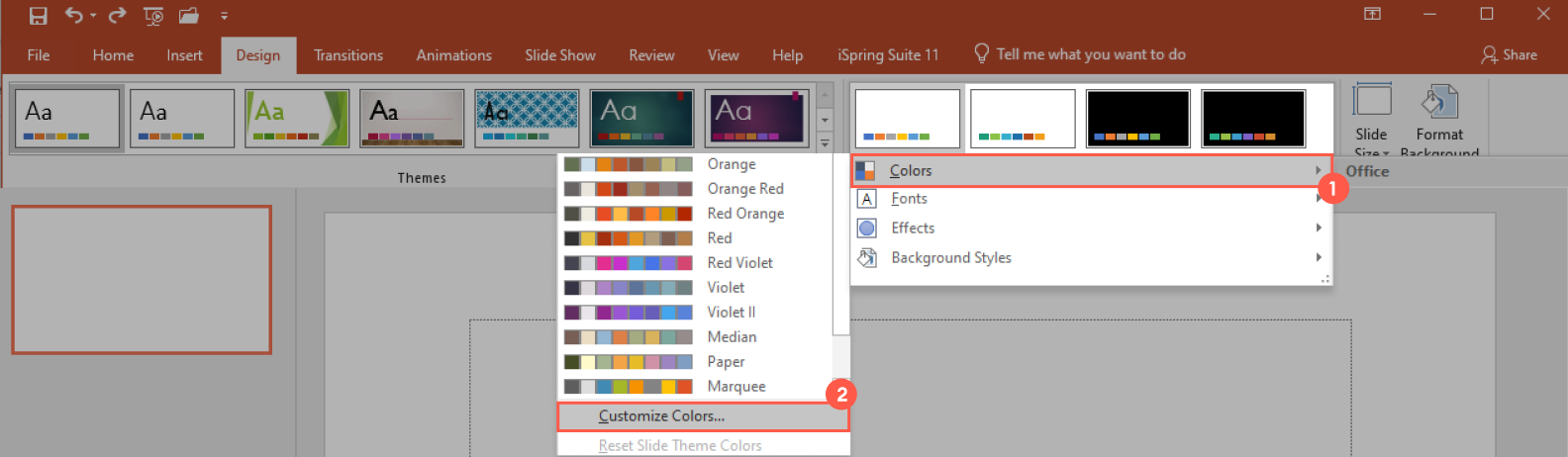Screen dimensions: 1568x457
Task: Open the Review tab
Action: click(x=651, y=55)
